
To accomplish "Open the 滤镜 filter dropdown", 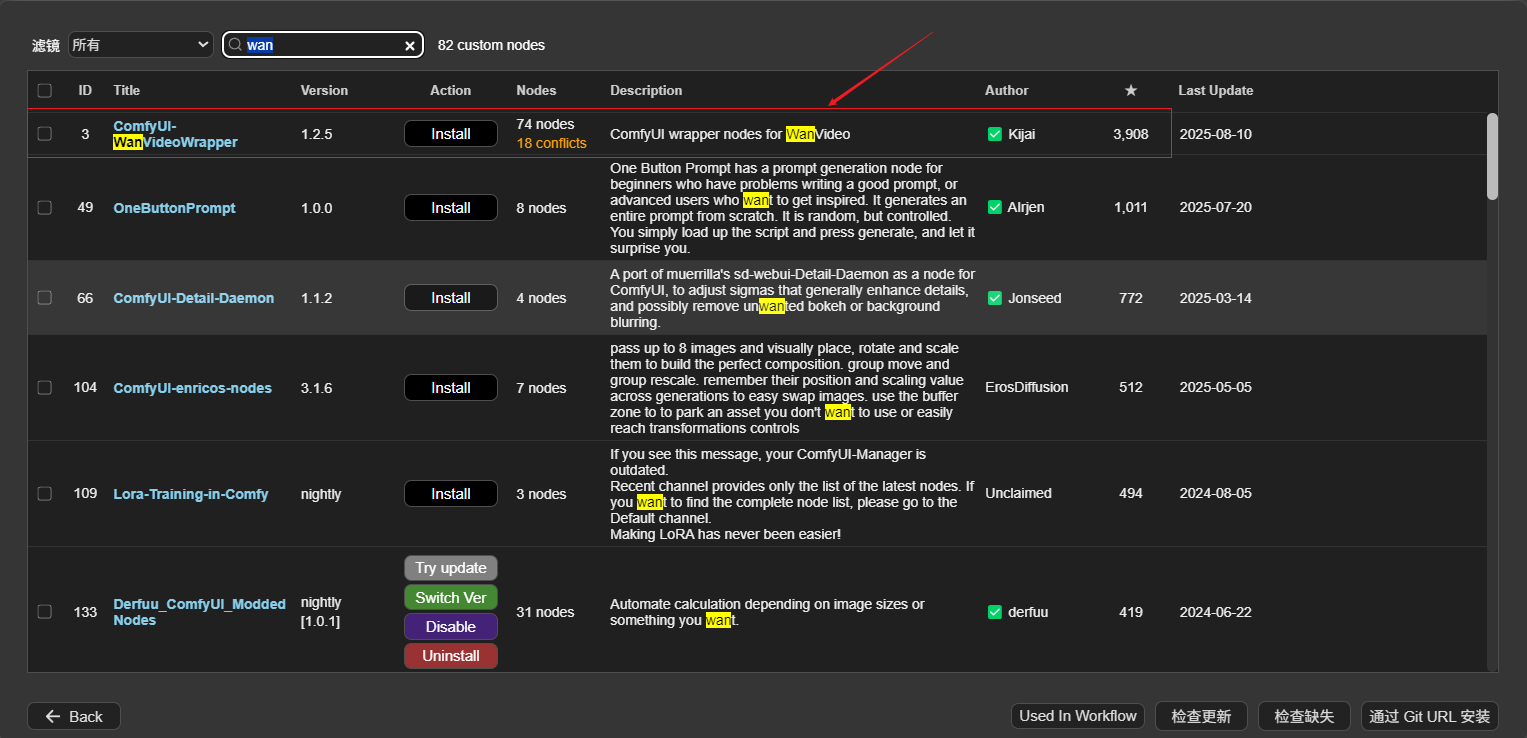I will coord(140,45).
